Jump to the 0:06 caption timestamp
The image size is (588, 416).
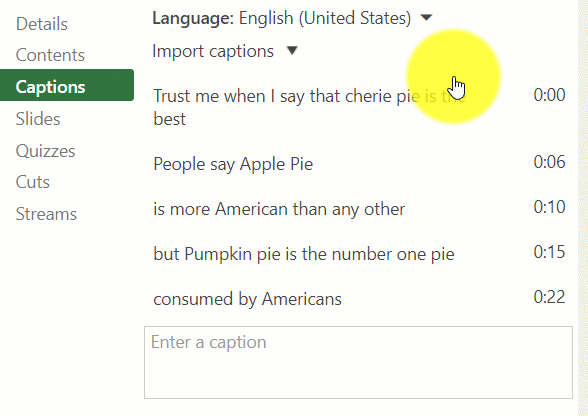pyautogui.click(x=549, y=162)
